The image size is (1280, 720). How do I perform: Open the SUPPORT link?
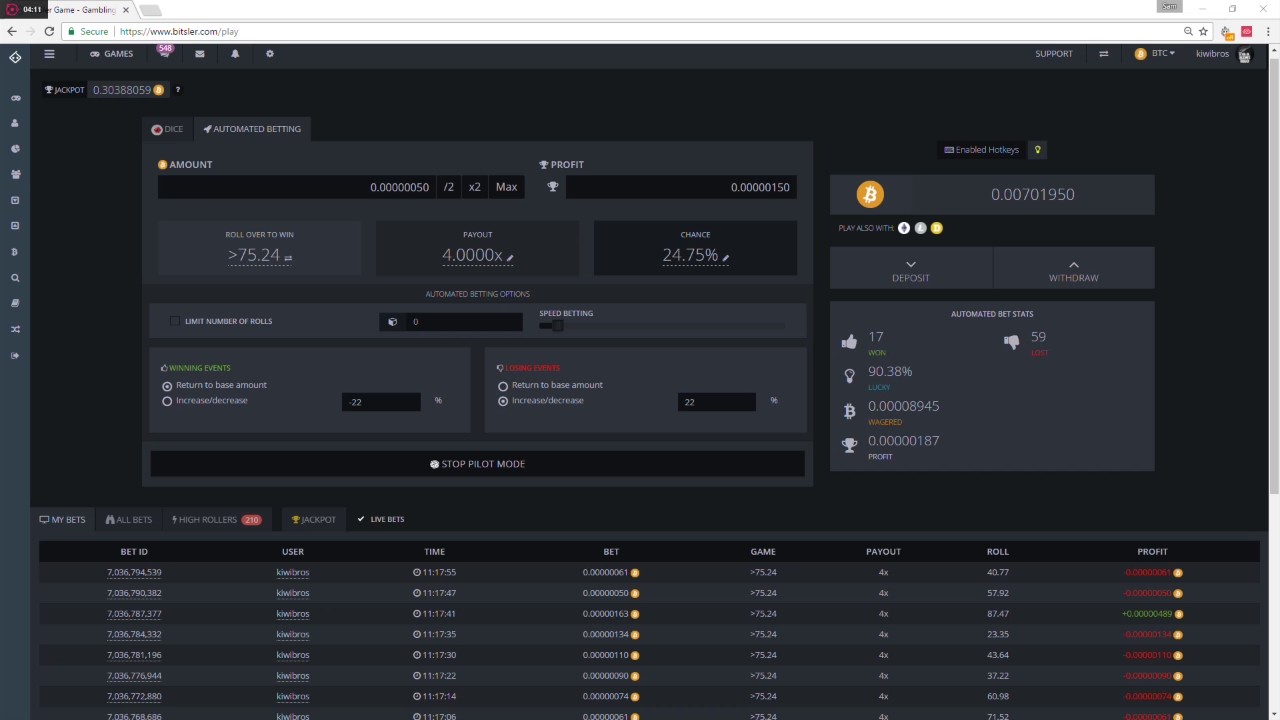(x=1054, y=54)
